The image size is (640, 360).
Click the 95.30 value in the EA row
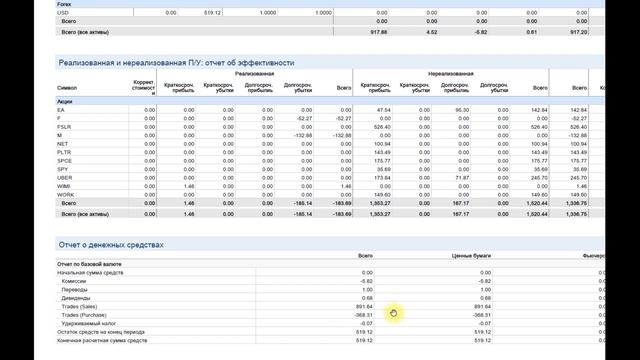462,110
